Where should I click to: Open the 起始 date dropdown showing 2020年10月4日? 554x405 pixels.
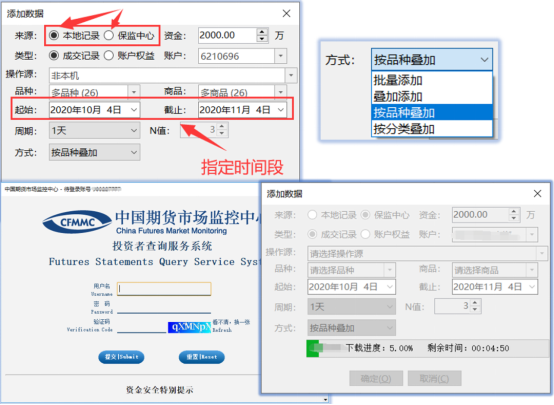coord(94,110)
